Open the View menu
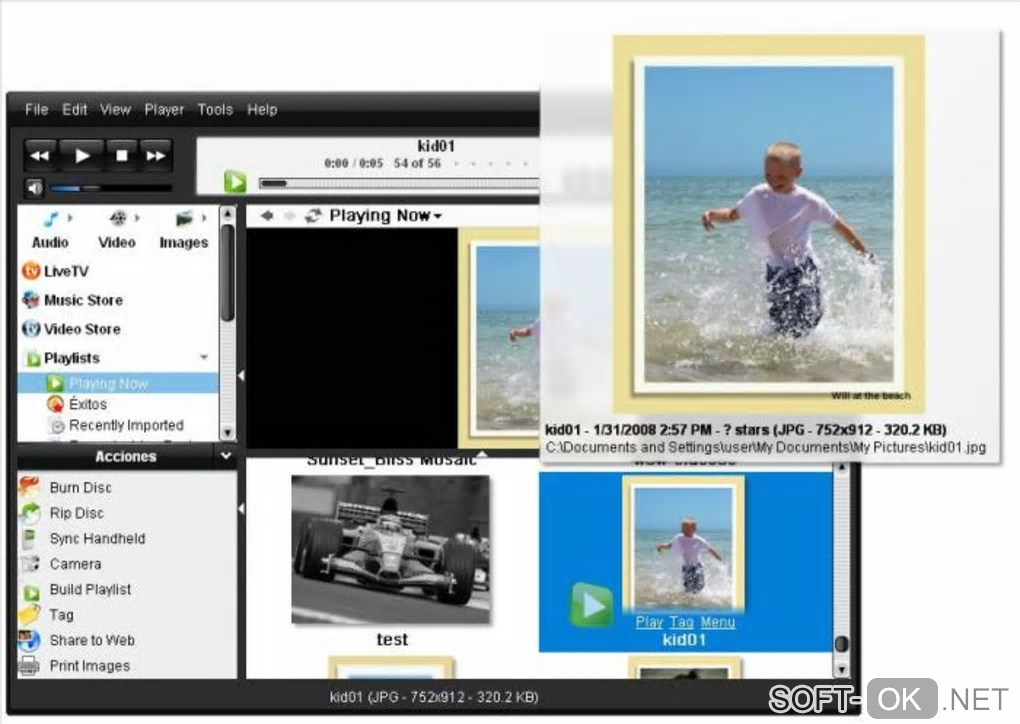The width and height of the screenshot is (1020, 724). pyautogui.click(x=115, y=109)
